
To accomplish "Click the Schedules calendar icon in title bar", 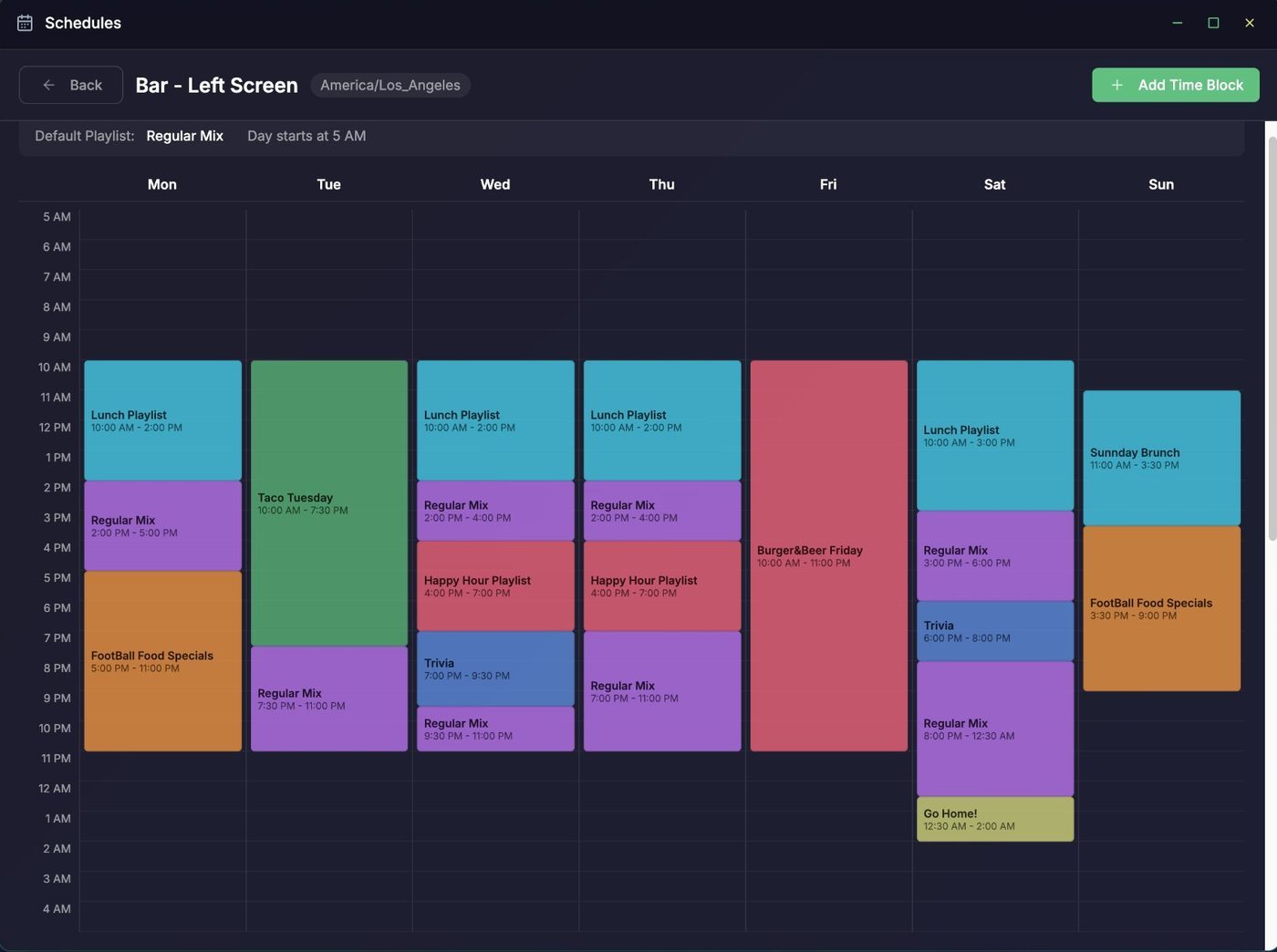I will (25, 23).
